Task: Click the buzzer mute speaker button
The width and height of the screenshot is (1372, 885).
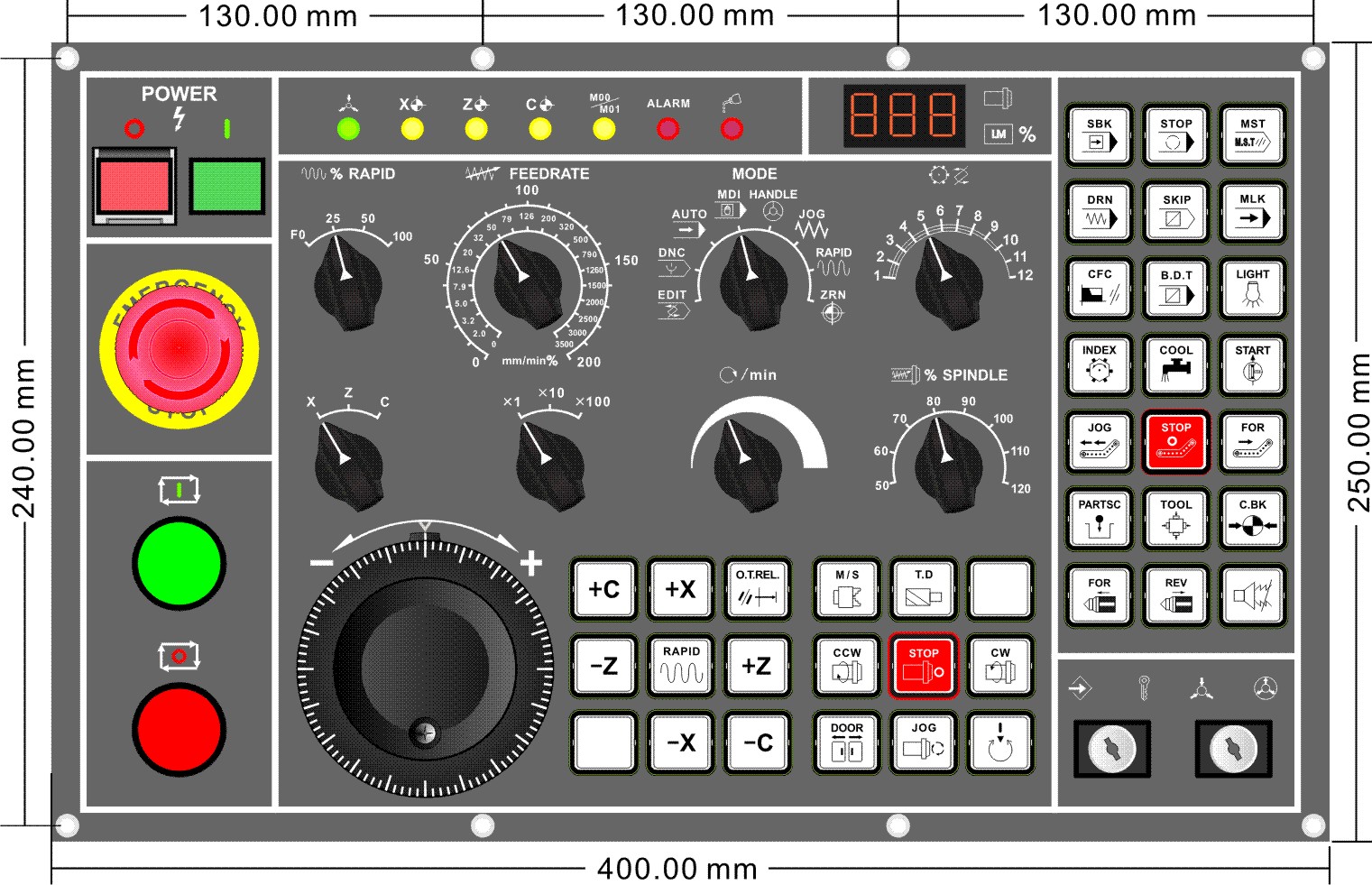Action: pyautogui.click(x=1252, y=595)
